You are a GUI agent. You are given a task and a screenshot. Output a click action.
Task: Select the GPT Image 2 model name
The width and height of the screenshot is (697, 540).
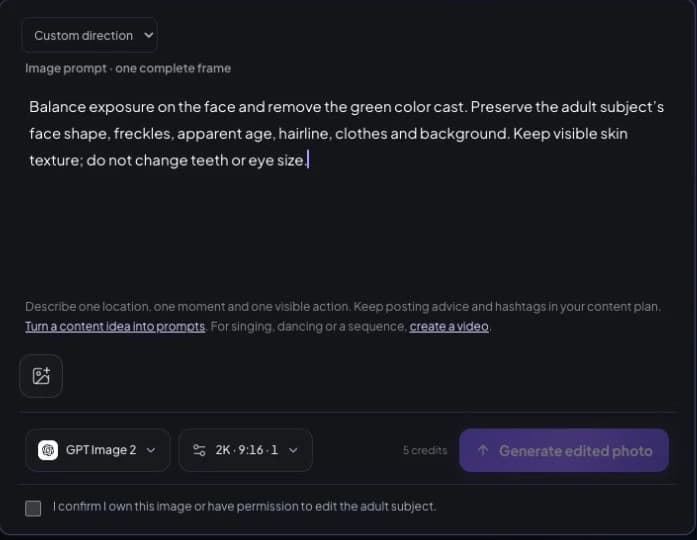click(x=101, y=450)
